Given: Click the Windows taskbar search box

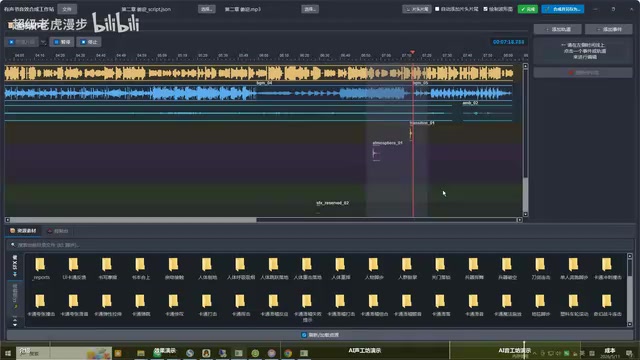Looking at the screenshot, I should coord(64,353).
